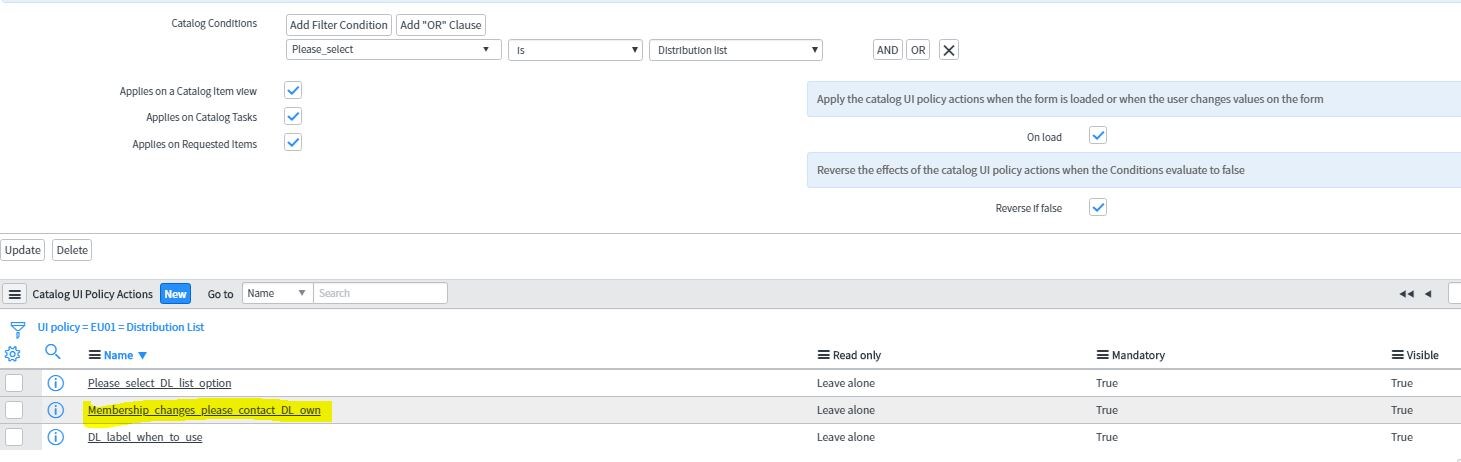Screen dimensions: 1461x462
Task: Click the Update button
Action: coord(23,250)
